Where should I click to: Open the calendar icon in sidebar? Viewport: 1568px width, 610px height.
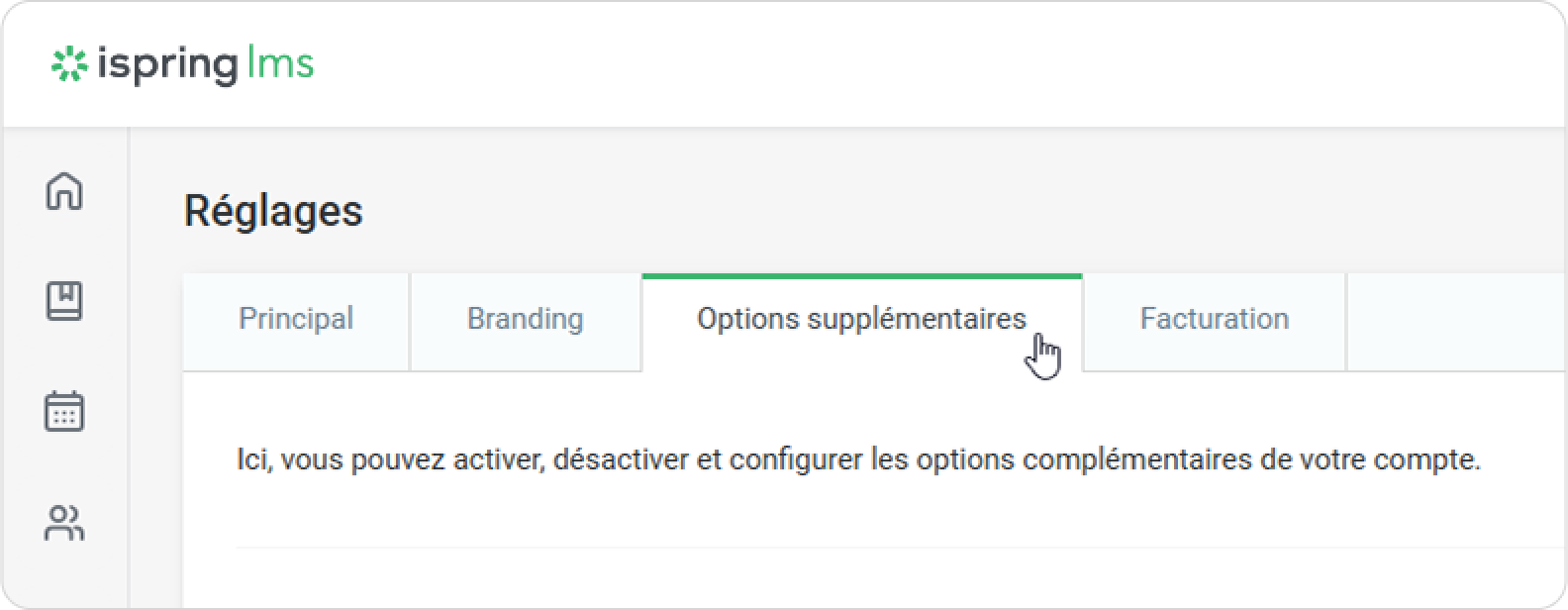64,411
